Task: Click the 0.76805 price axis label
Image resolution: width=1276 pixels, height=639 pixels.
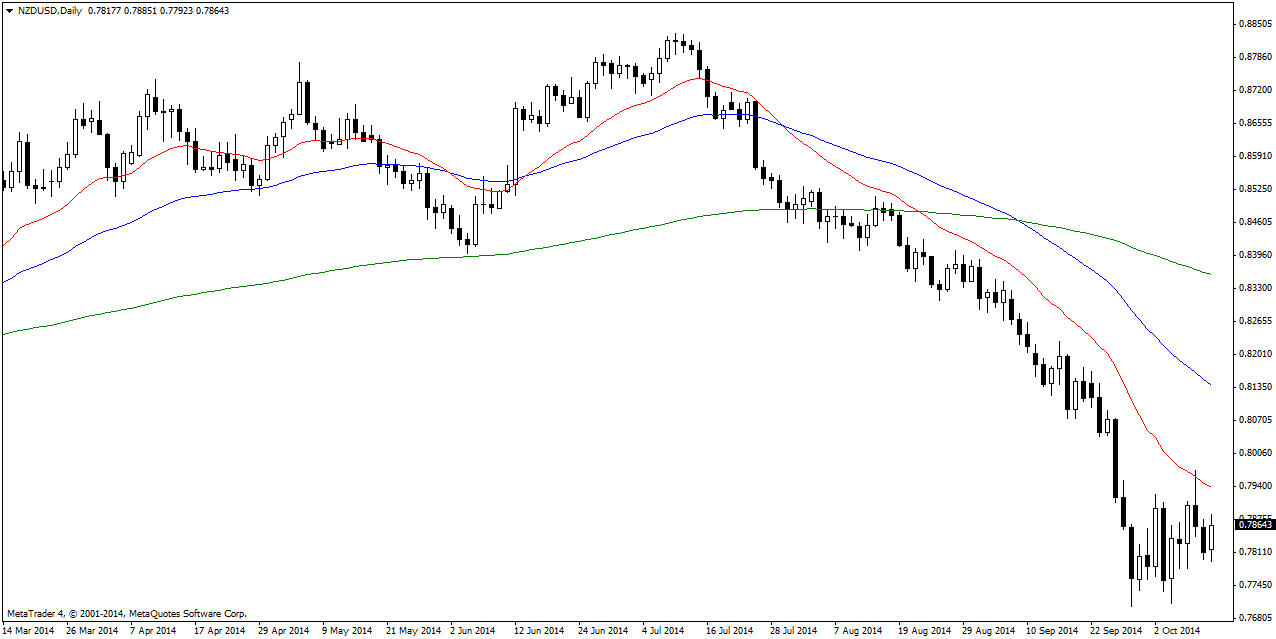Action: [x=1254, y=617]
